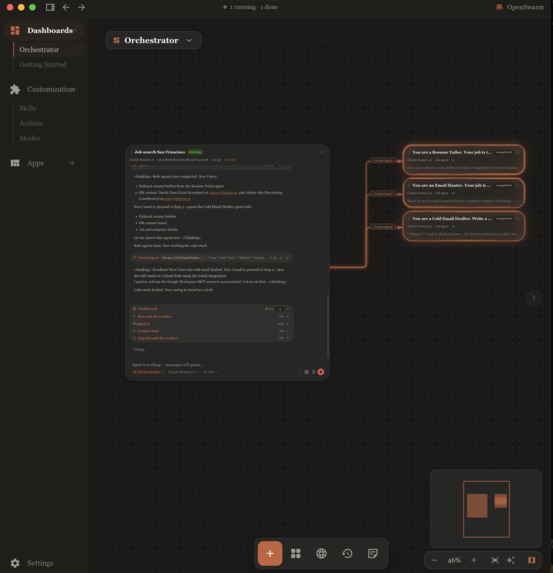This screenshot has height=573, width=553.
Task: Expand the Resume Tailor card chevron
Action: click(409, 152)
